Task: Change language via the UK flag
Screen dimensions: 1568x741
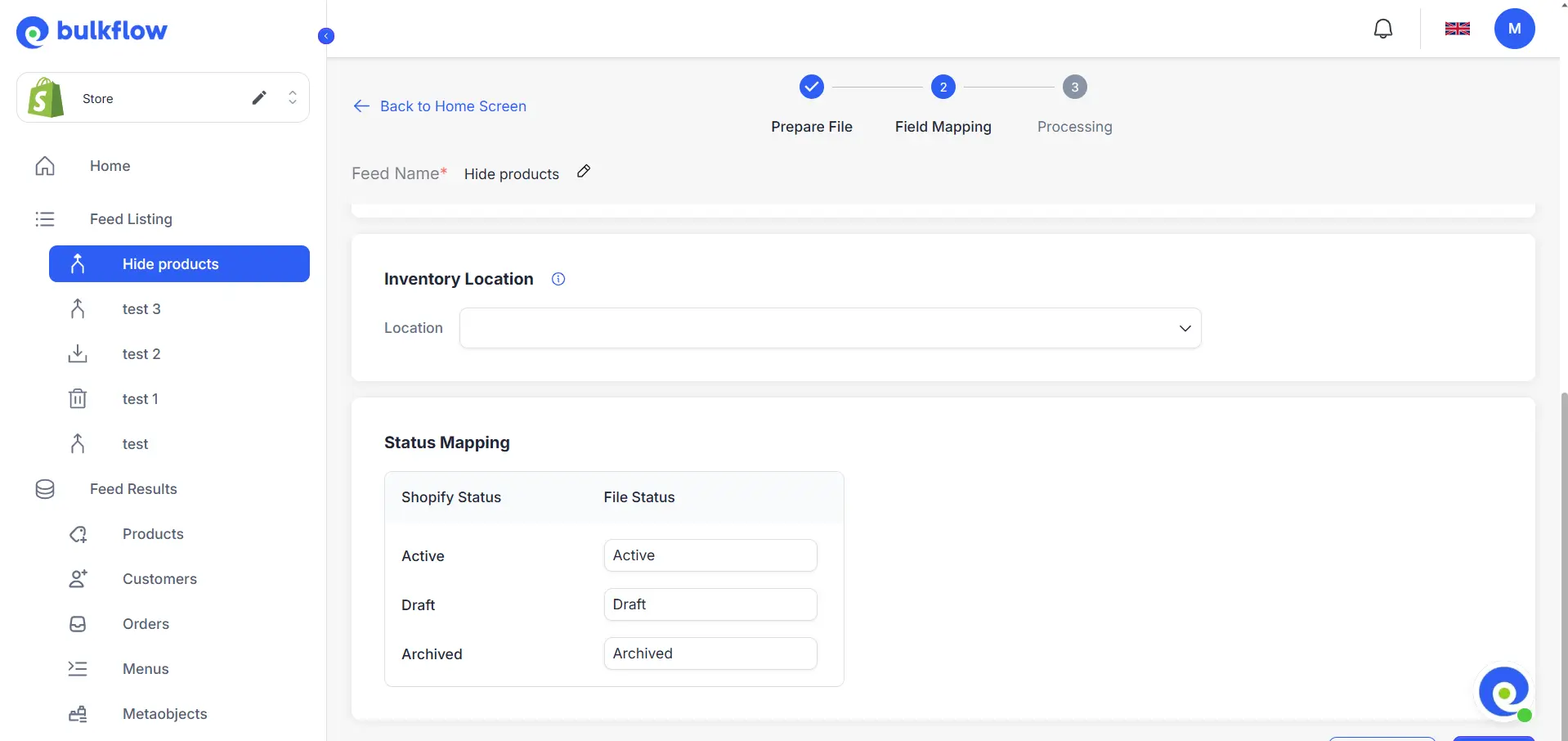Action: pos(1457,28)
